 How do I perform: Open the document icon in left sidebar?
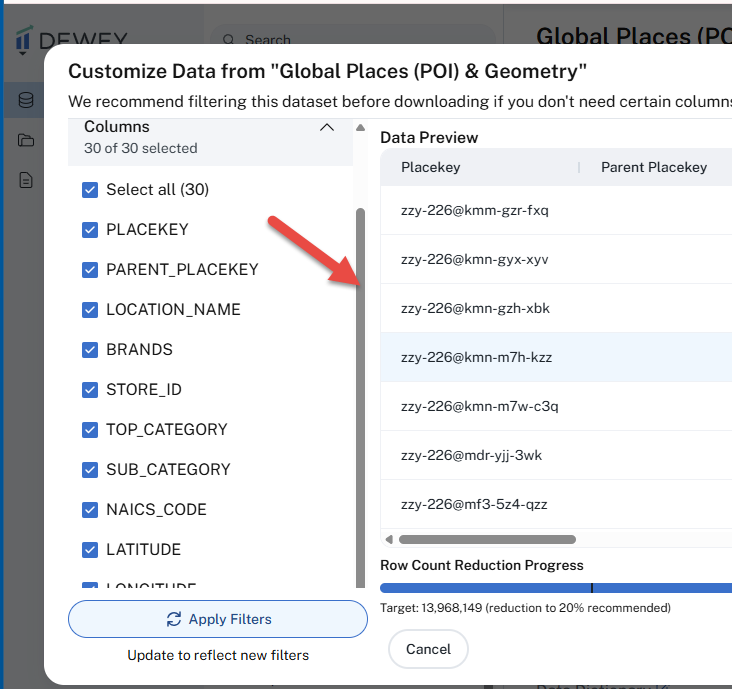26,180
